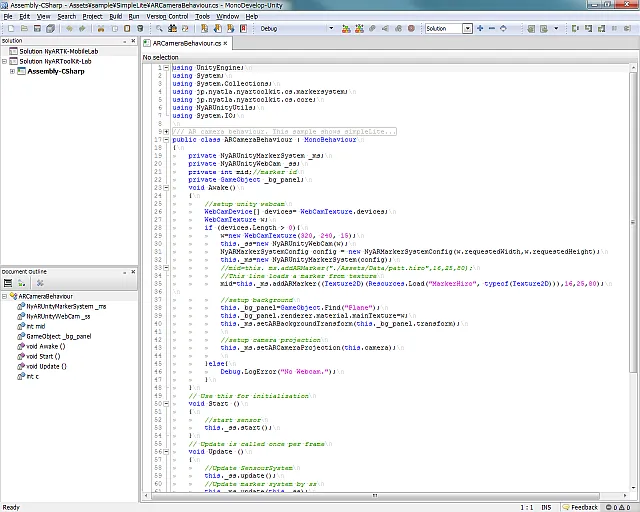Collapse the Update method fold at line 56
This screenshot has width=640, height=512.
point(166,452)
